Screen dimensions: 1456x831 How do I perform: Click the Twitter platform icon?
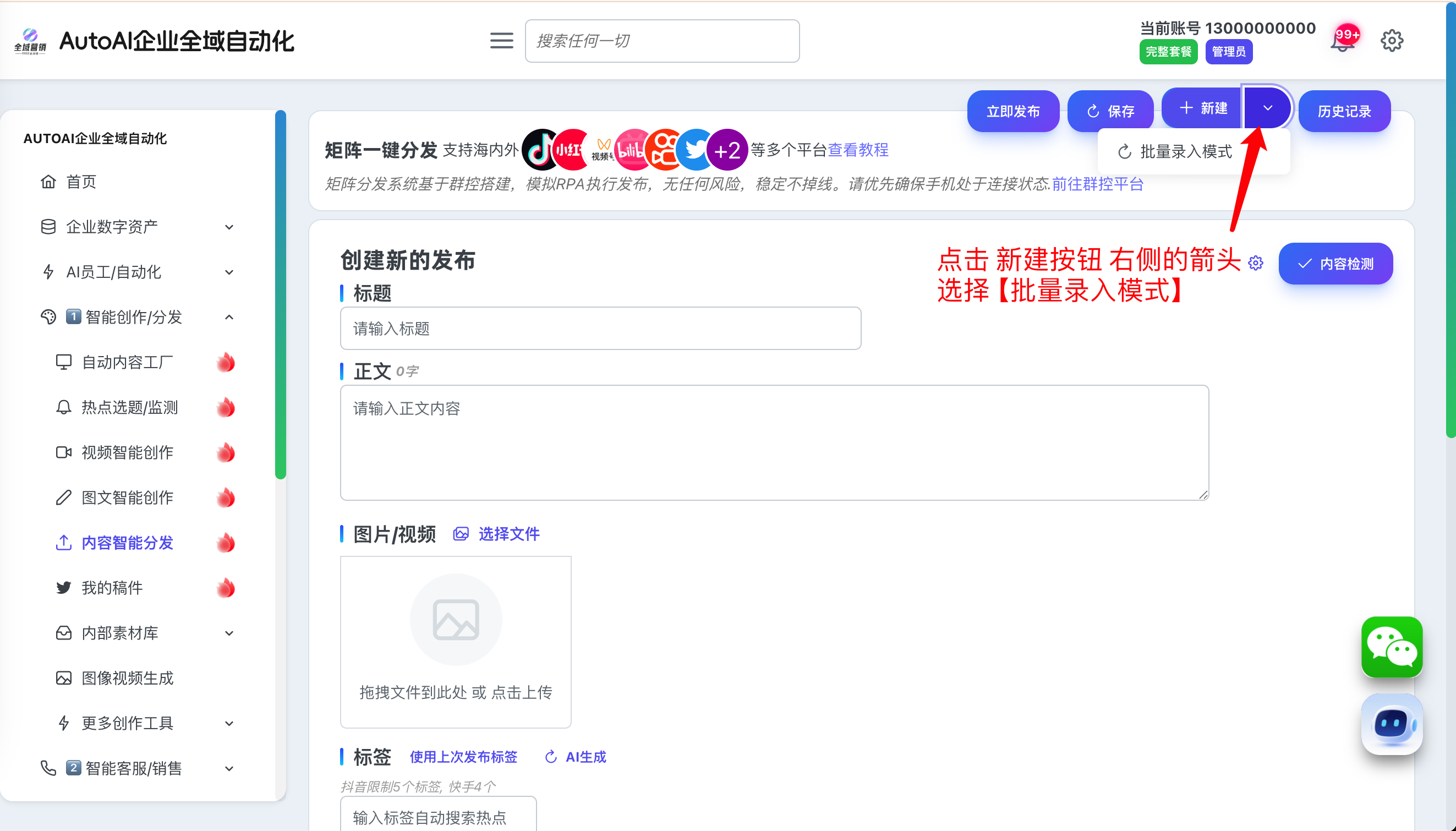(x=694, y=151)
